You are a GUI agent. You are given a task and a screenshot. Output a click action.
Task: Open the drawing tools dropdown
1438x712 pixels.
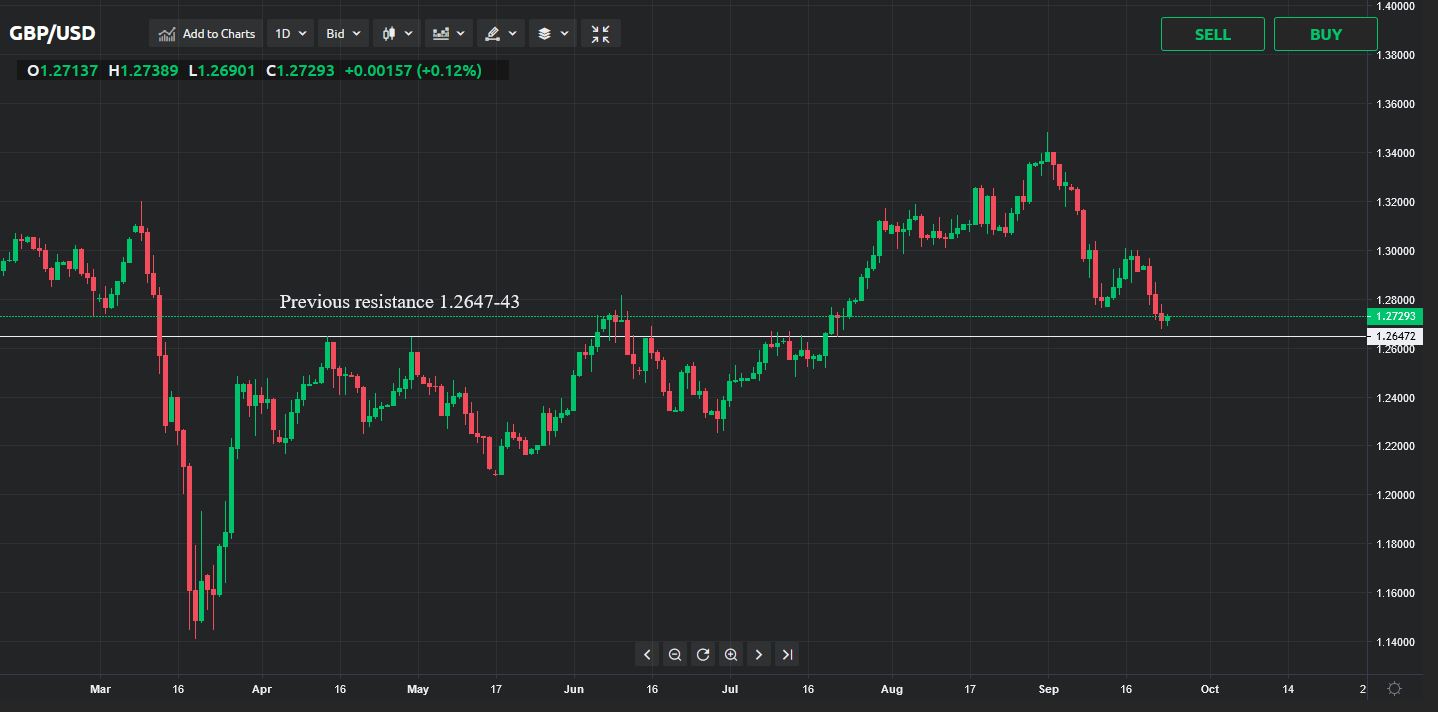(x=500, y=33)
